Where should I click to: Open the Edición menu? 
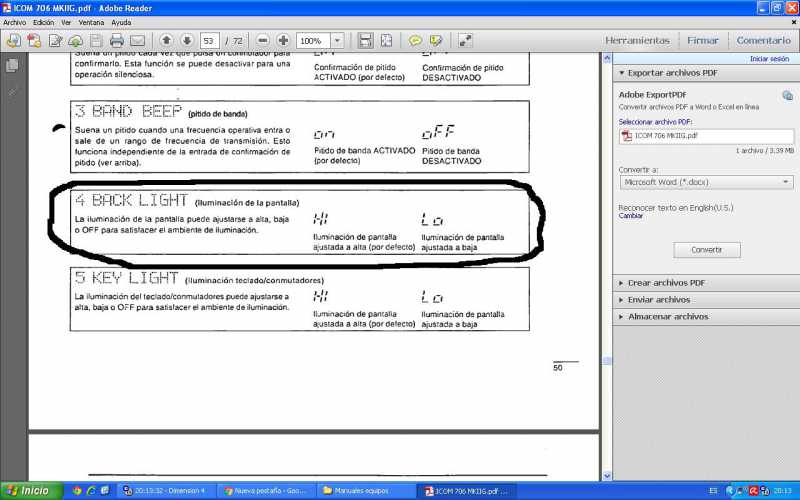pyautogui.click(x=44, y=21)
